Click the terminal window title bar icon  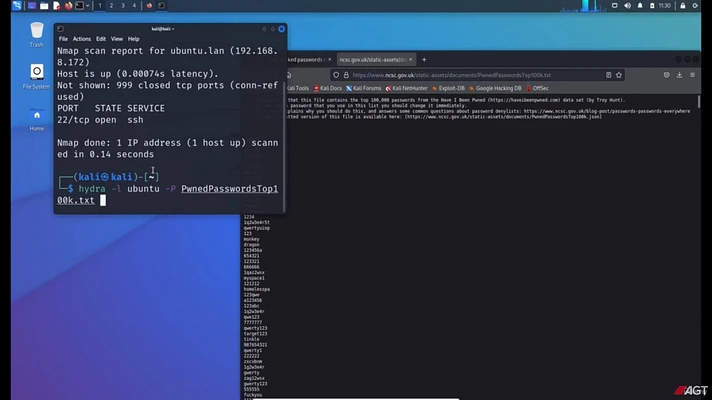60,29
